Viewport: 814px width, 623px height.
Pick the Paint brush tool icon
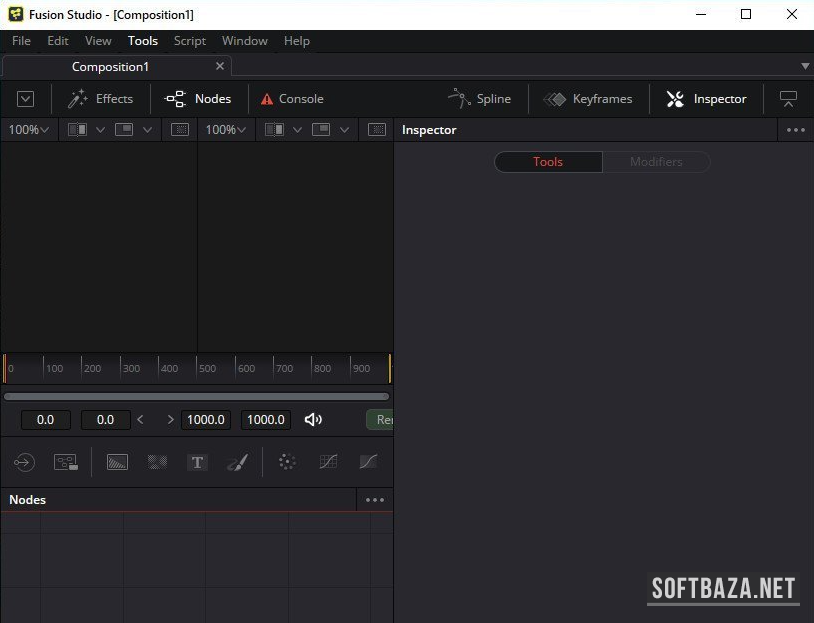point(237,462)
